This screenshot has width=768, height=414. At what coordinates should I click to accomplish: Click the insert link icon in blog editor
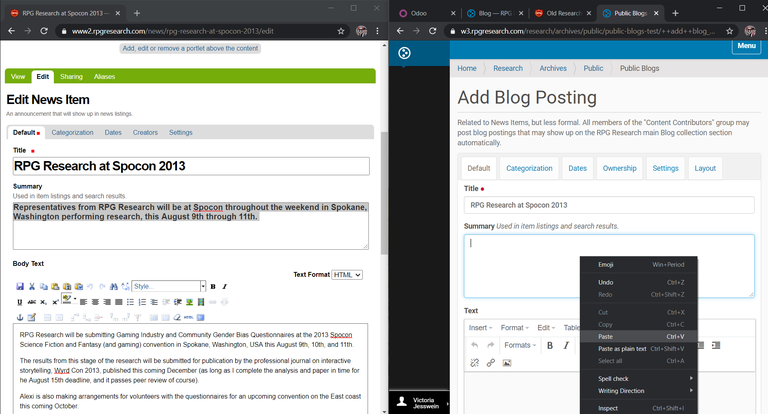tap(490, 363)
